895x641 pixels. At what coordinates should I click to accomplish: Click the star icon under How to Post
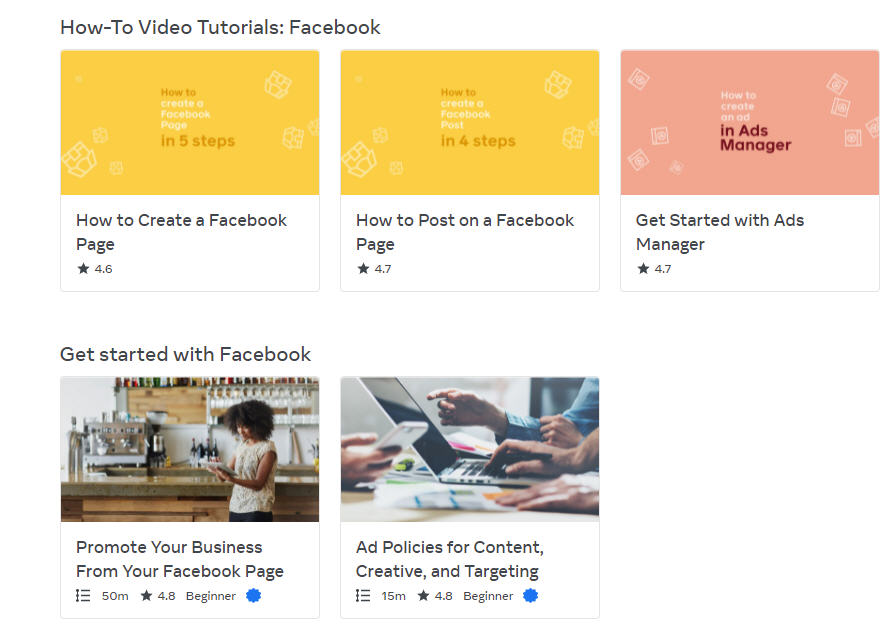(x=363, y=268)
